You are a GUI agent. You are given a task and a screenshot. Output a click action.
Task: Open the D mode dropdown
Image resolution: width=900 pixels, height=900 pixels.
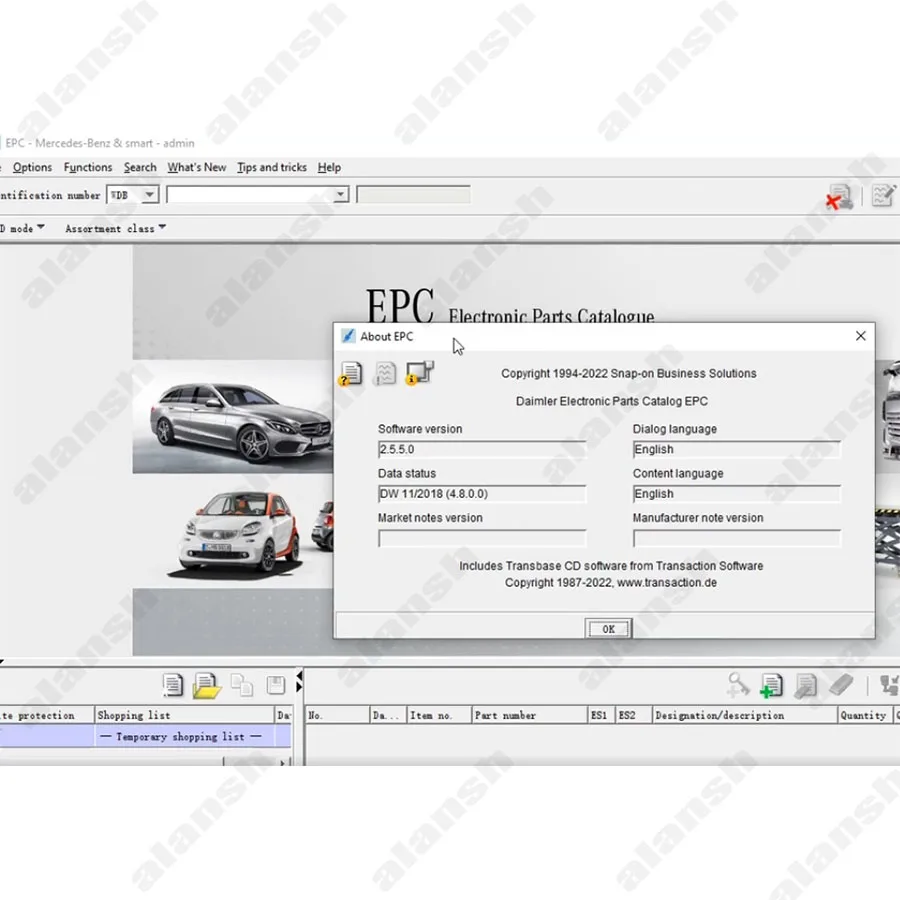[22, 228]
